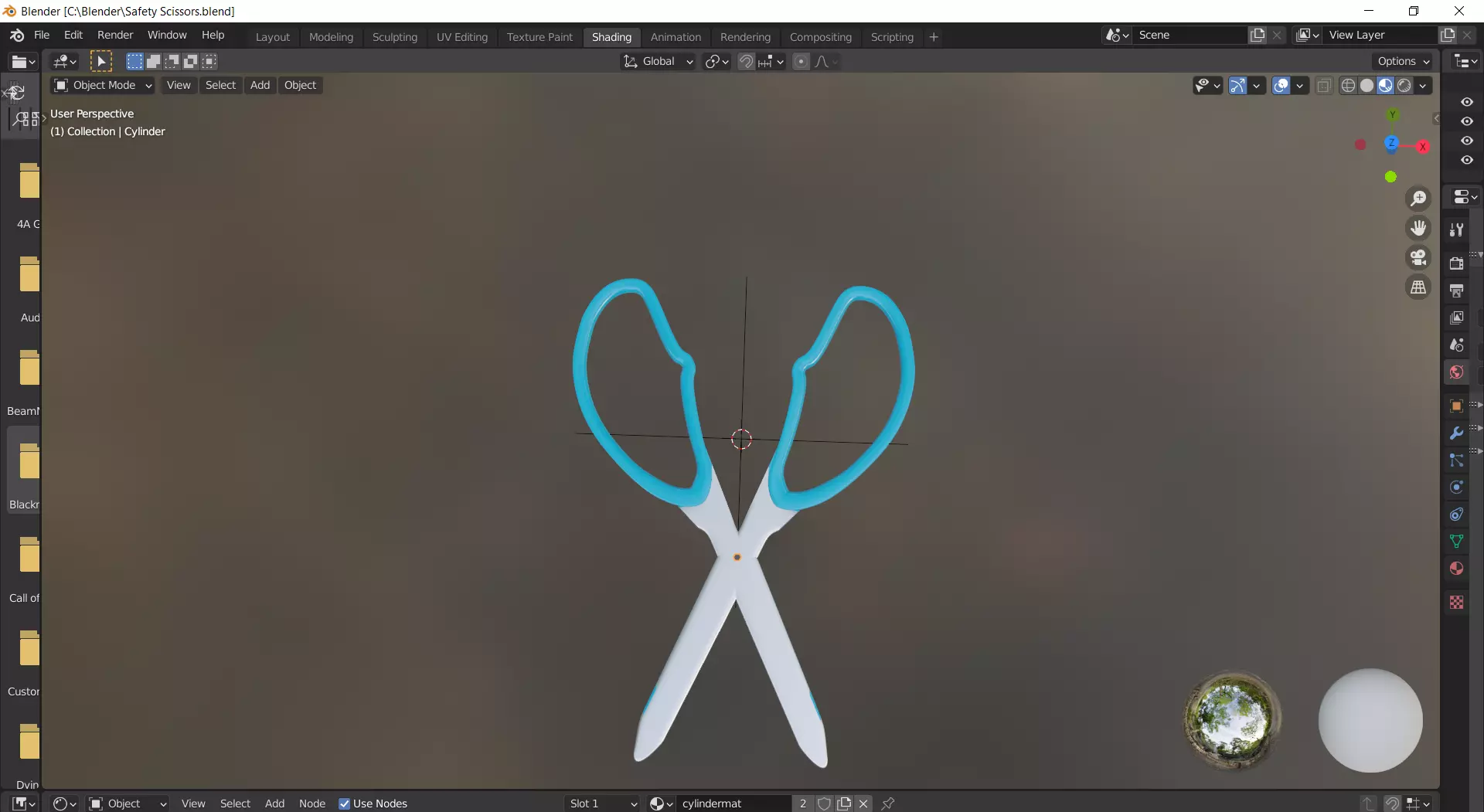Viewport: 1484px width, 812px height.
Task: Expand the viewport shading options arrow
Action: click(1423, 85)
